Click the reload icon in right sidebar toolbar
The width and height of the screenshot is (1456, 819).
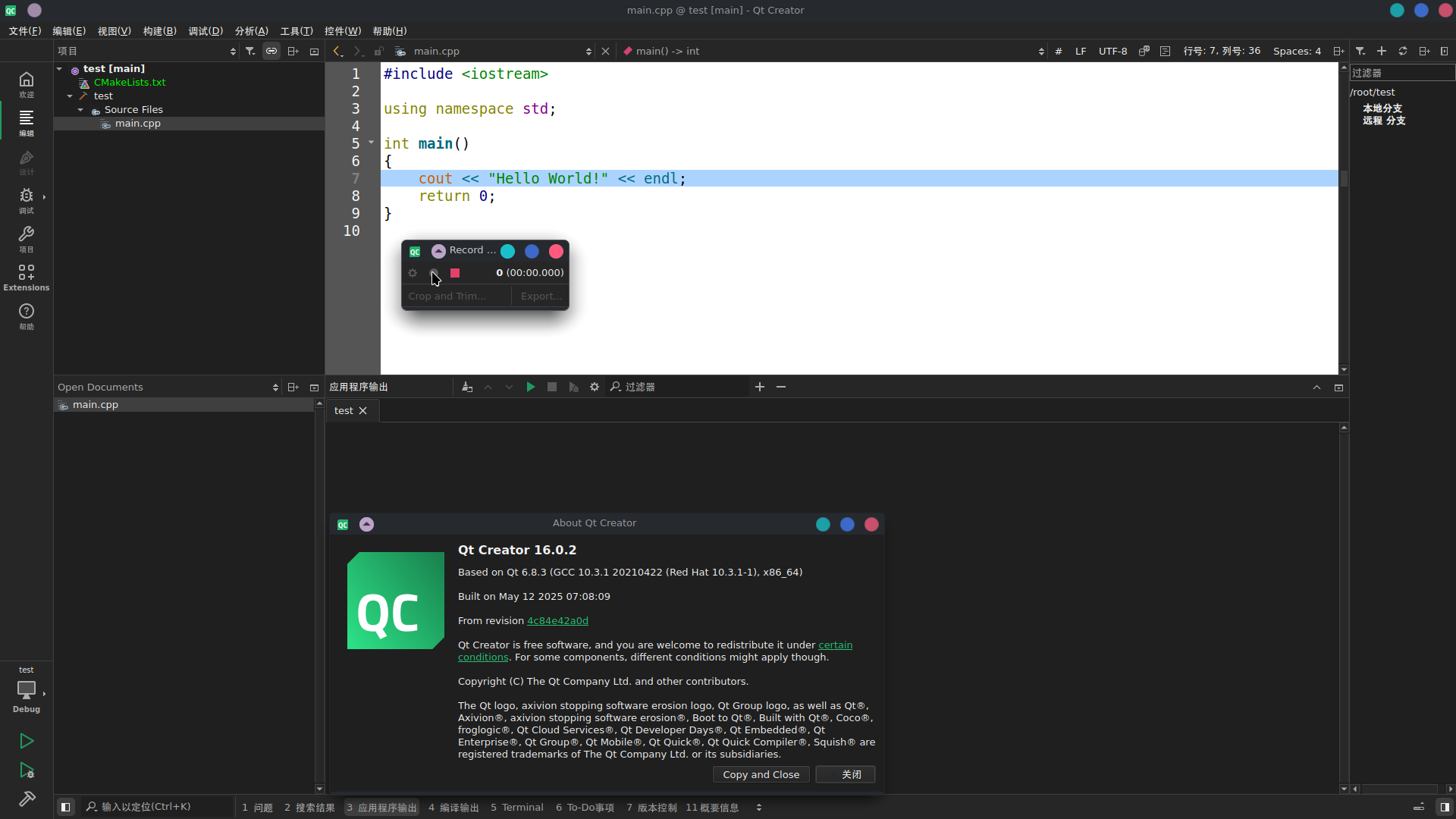(1403, 51)
